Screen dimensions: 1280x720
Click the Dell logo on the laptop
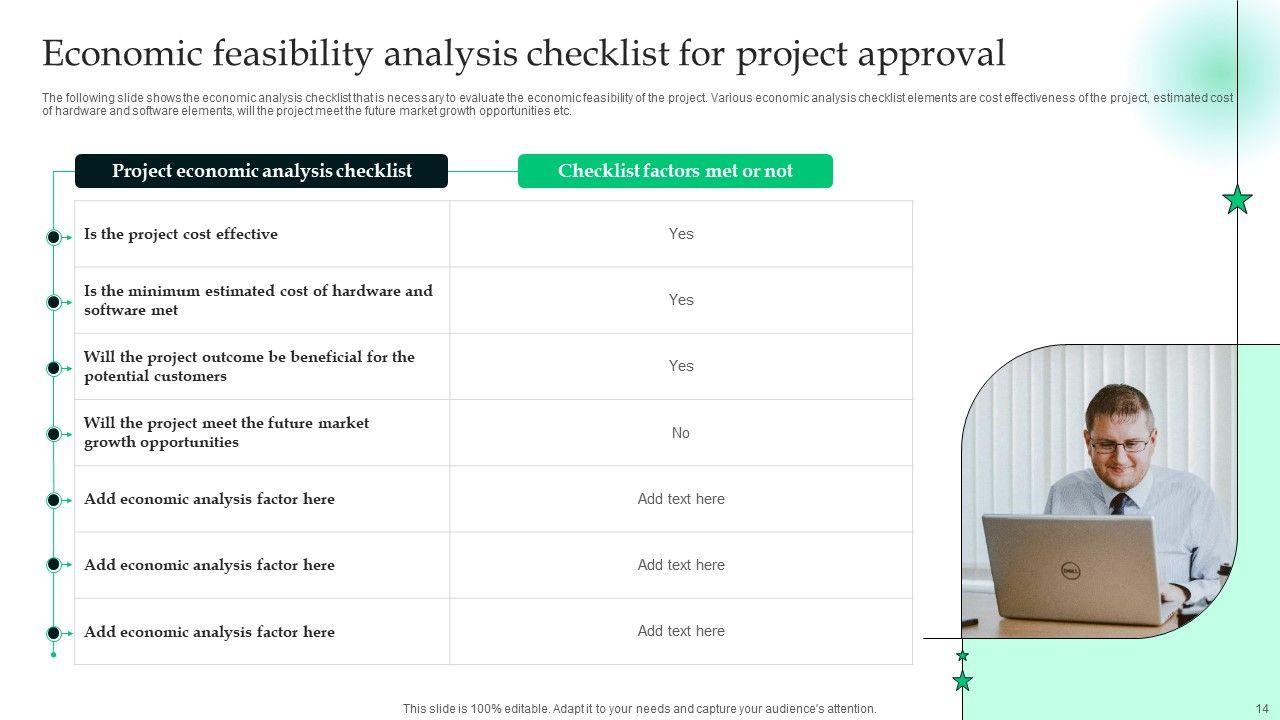click(1069, 572)
